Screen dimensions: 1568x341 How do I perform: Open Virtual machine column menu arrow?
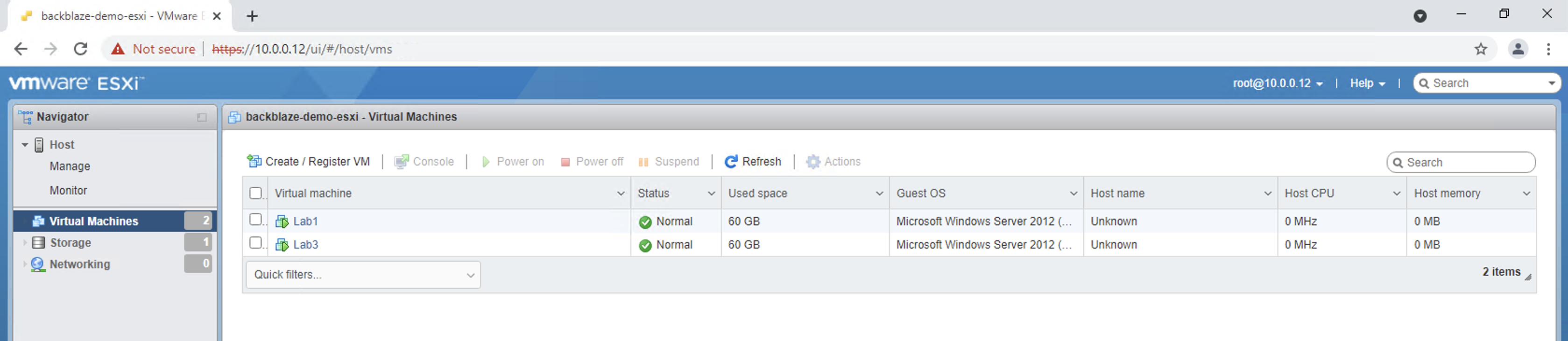[x=621, y=194]
